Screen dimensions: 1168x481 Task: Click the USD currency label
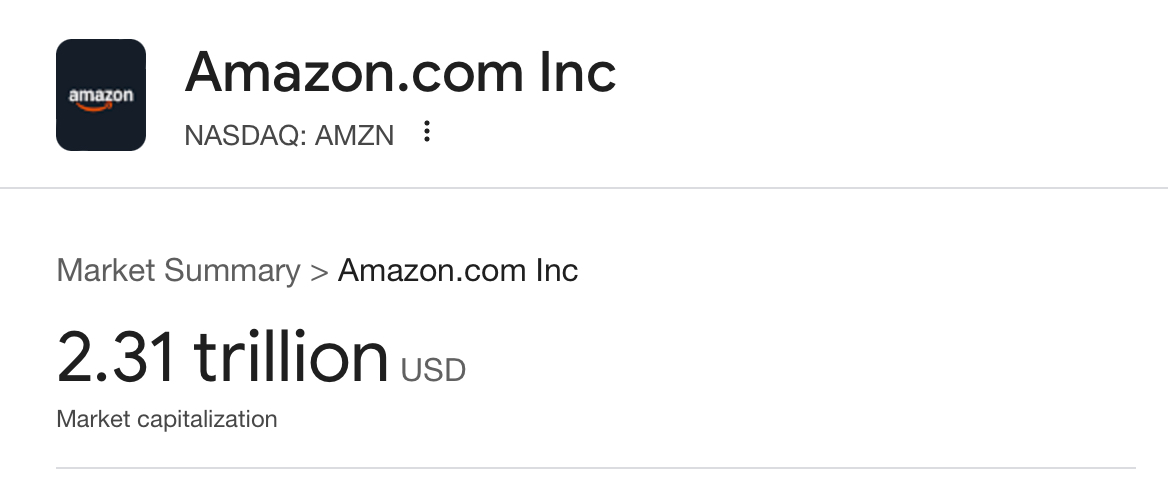click(x=433, y=371)
